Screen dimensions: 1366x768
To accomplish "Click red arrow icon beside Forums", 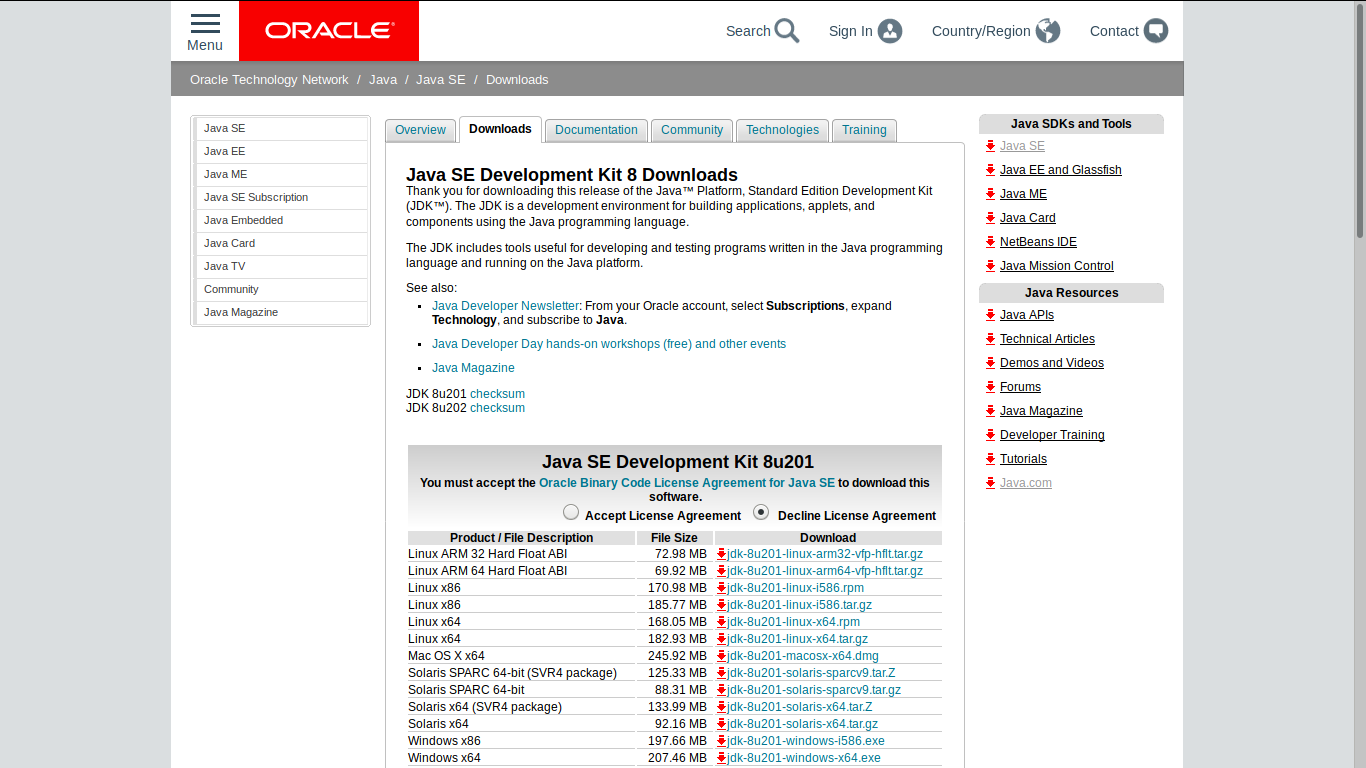I will click(x=990, y=387).
